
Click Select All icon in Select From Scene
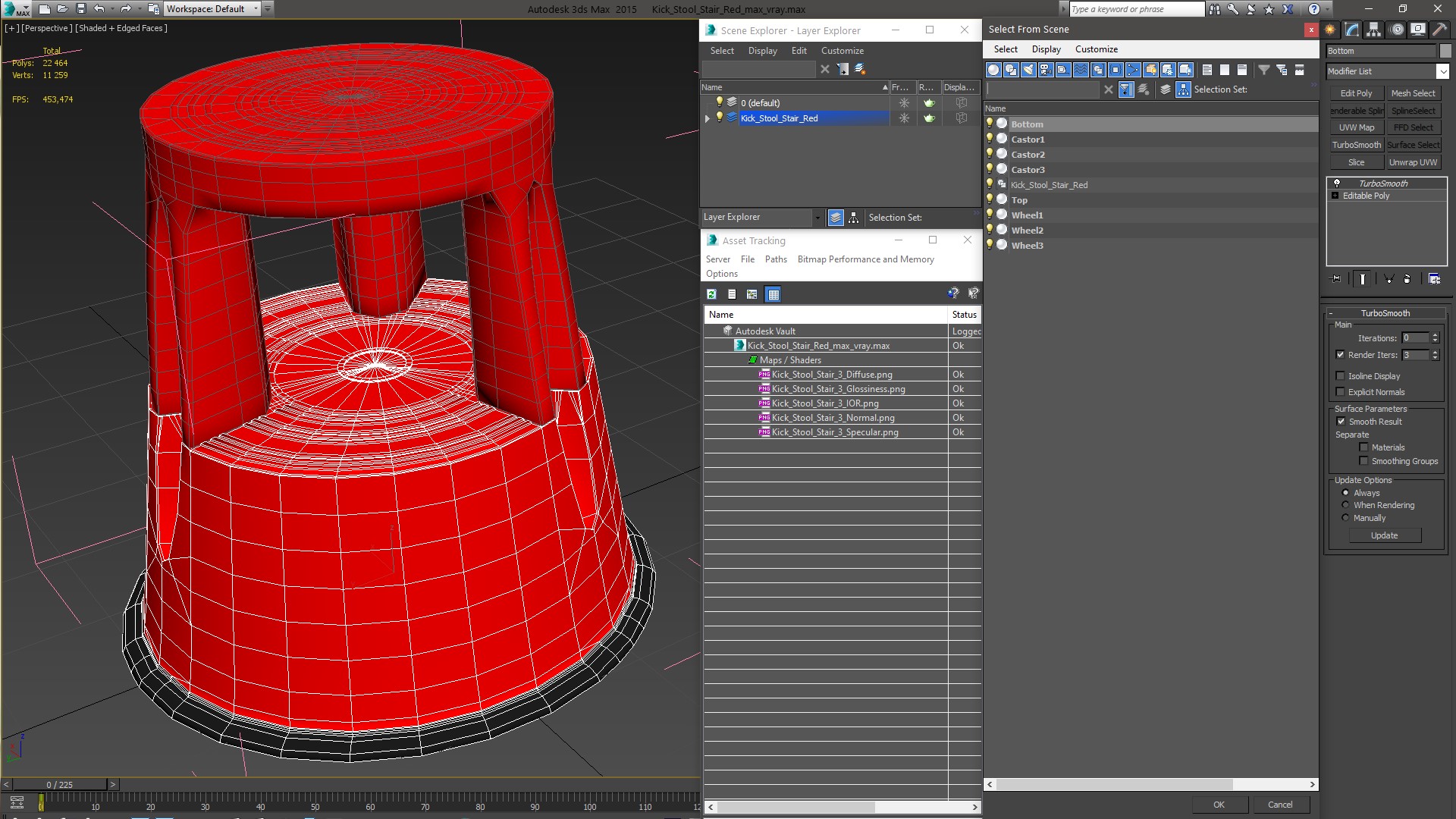[1207, 70]
